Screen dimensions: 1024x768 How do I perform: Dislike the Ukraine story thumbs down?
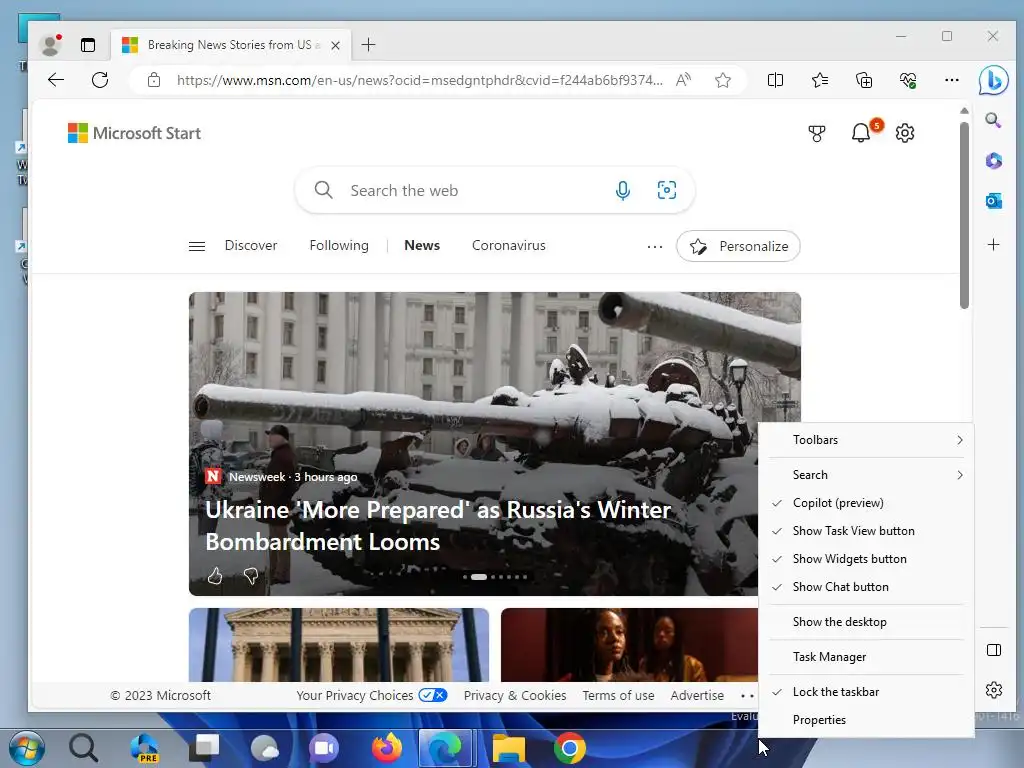[251, 576]
